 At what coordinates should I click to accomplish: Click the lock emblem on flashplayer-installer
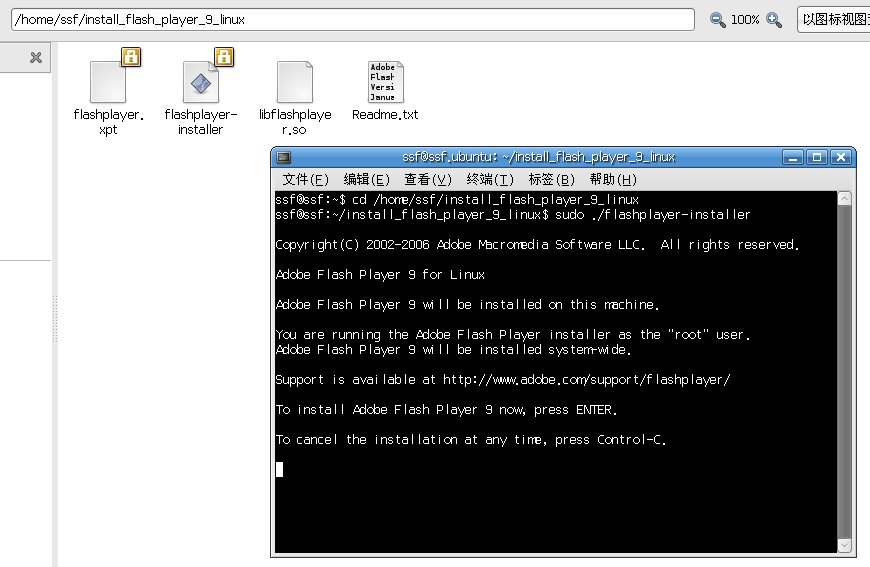[224, 57]
